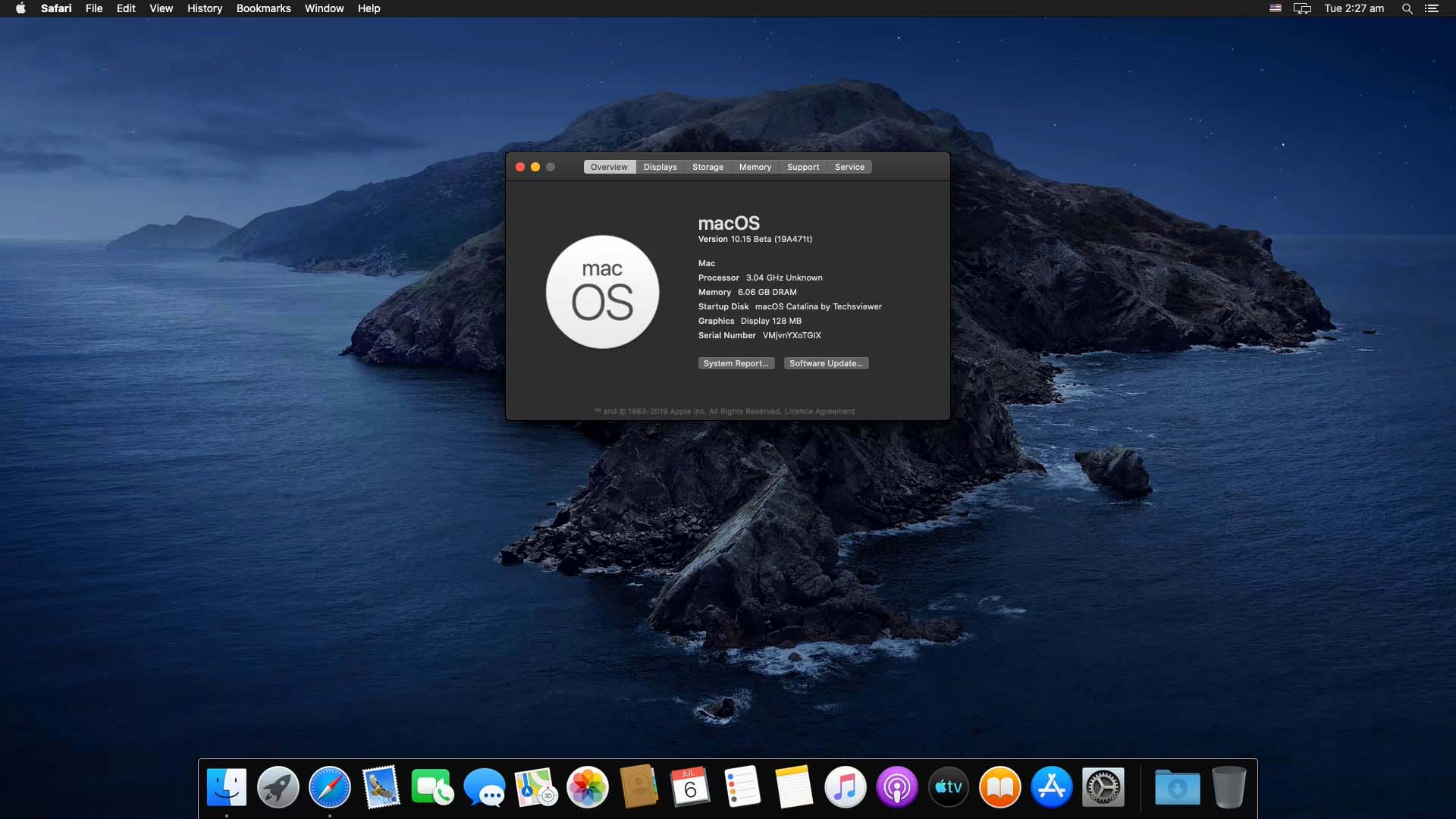Open Notes app in Dock
The image size is (1456, 819).
pos(794,787)
